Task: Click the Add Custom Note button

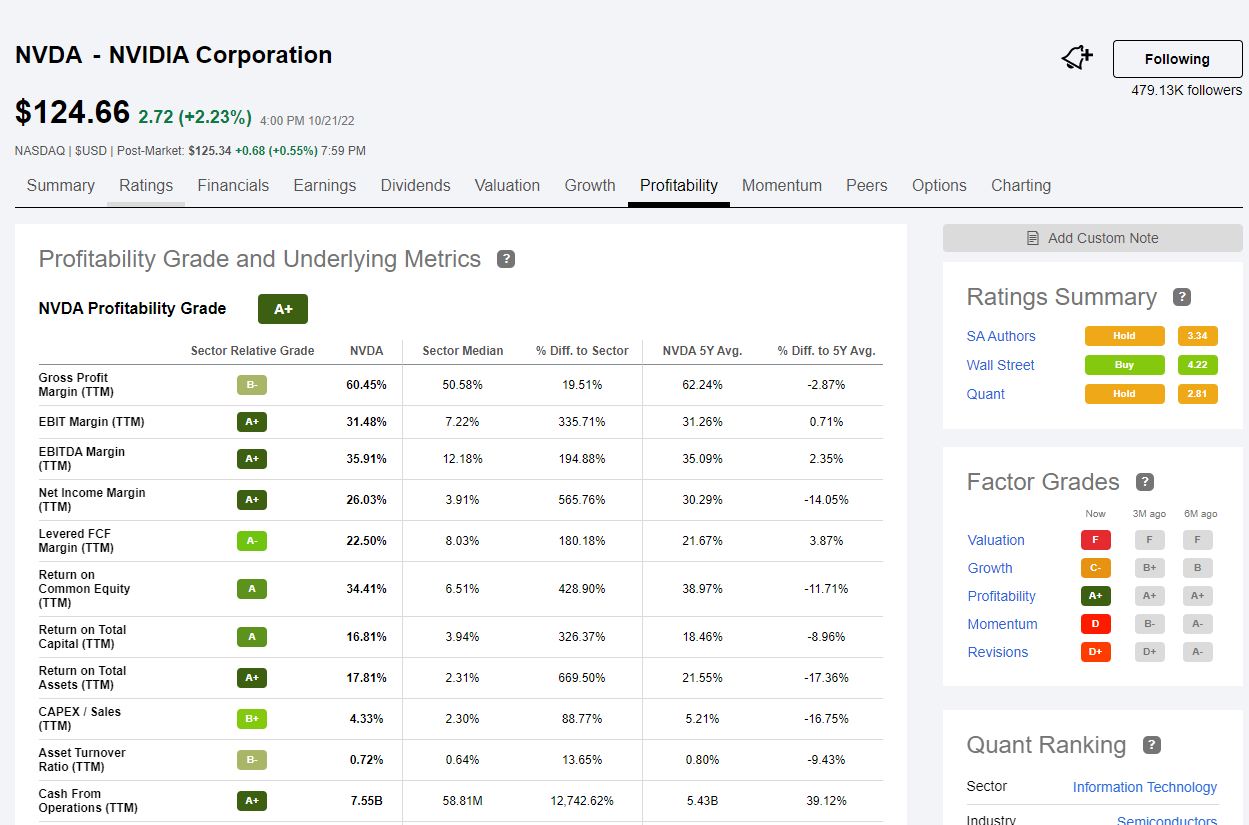Action: pyautogui.click(x=1093, y=238)
